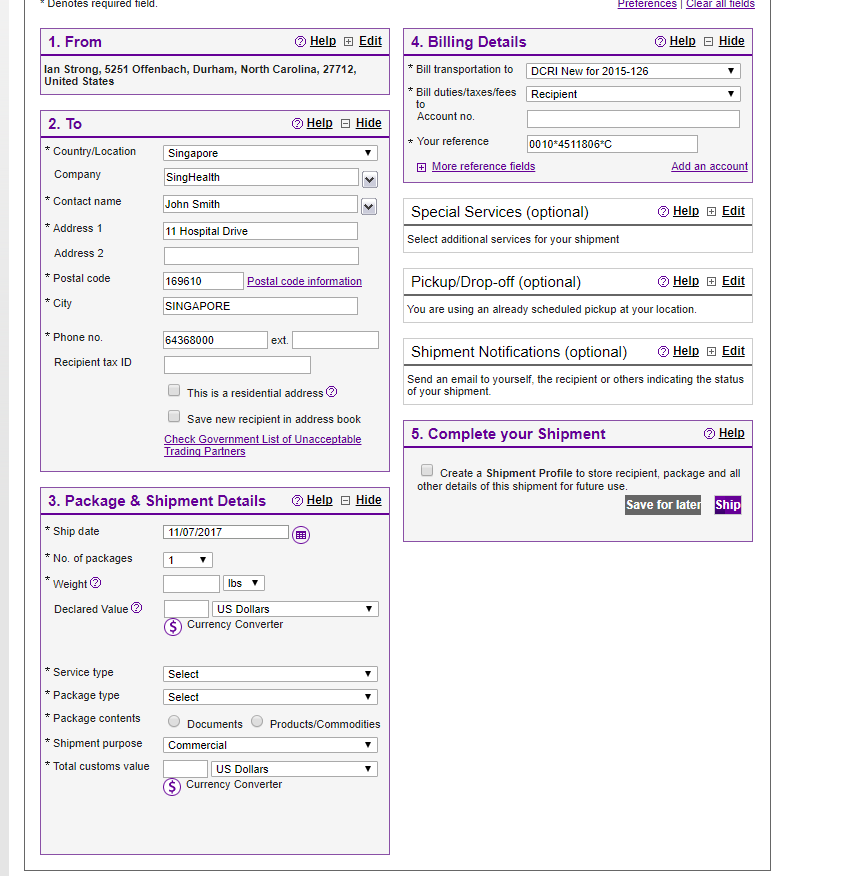Click the Recipient tax ID field

coord(237,365)
